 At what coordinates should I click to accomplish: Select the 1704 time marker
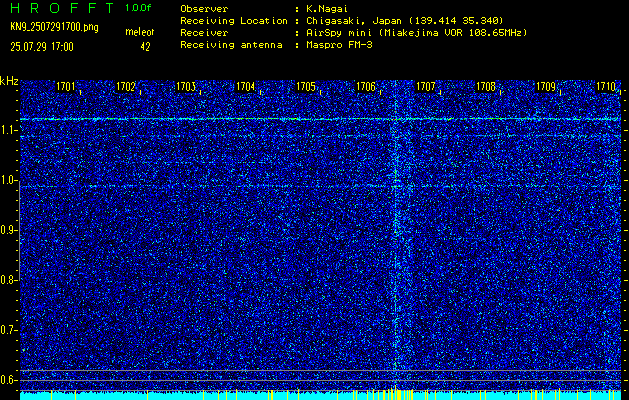click(x=246, y=86)
